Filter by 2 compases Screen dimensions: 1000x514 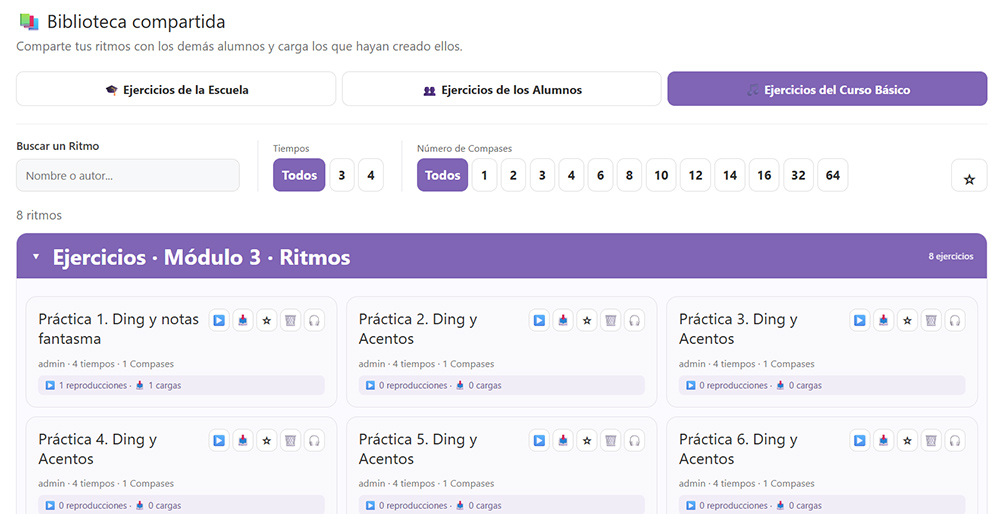point(513,175)
